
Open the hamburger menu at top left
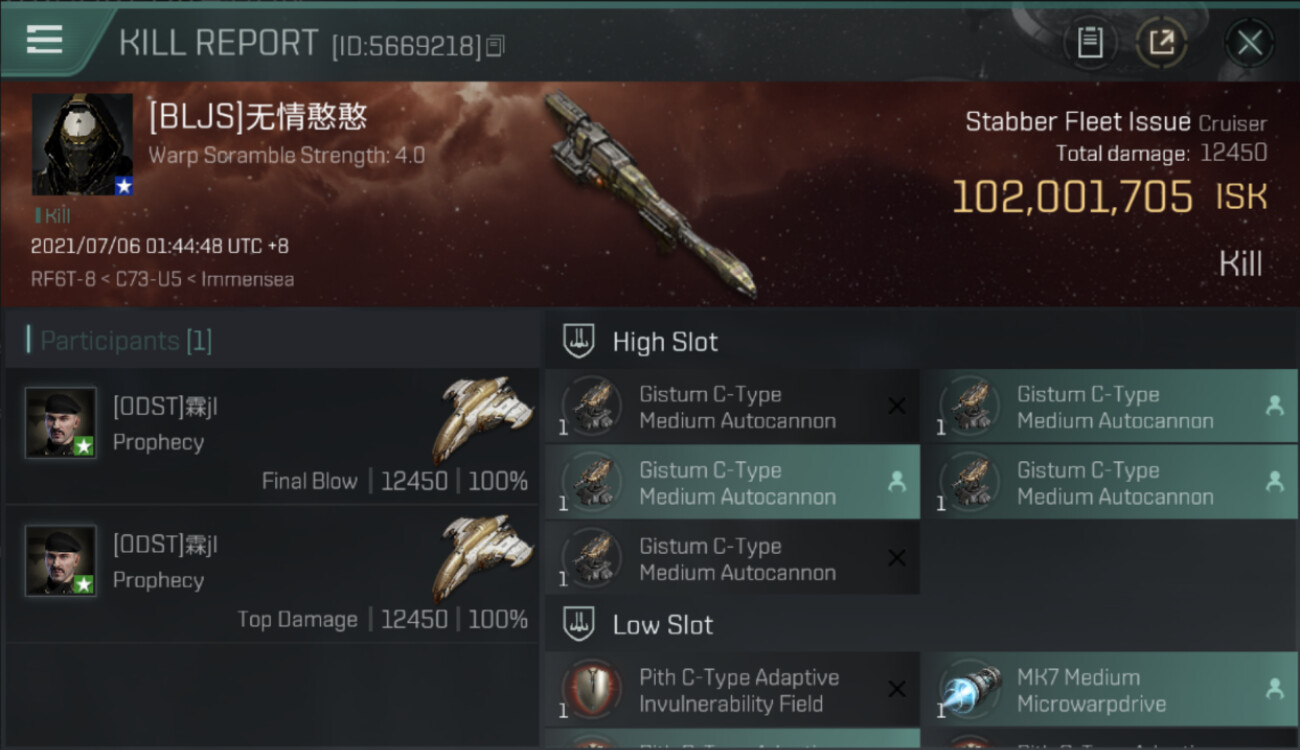click(x=44, y=40)
